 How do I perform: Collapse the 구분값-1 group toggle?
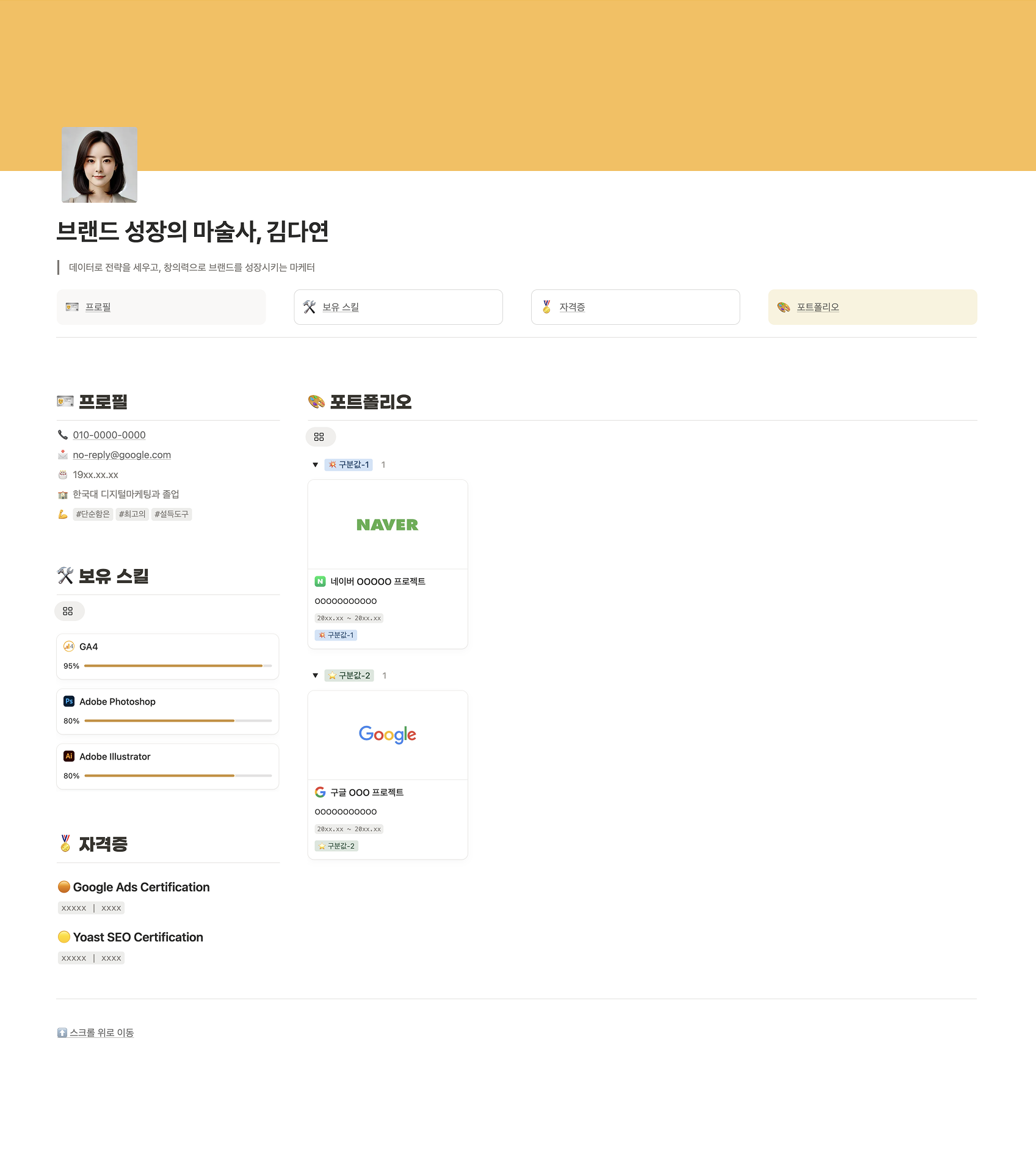315,465
